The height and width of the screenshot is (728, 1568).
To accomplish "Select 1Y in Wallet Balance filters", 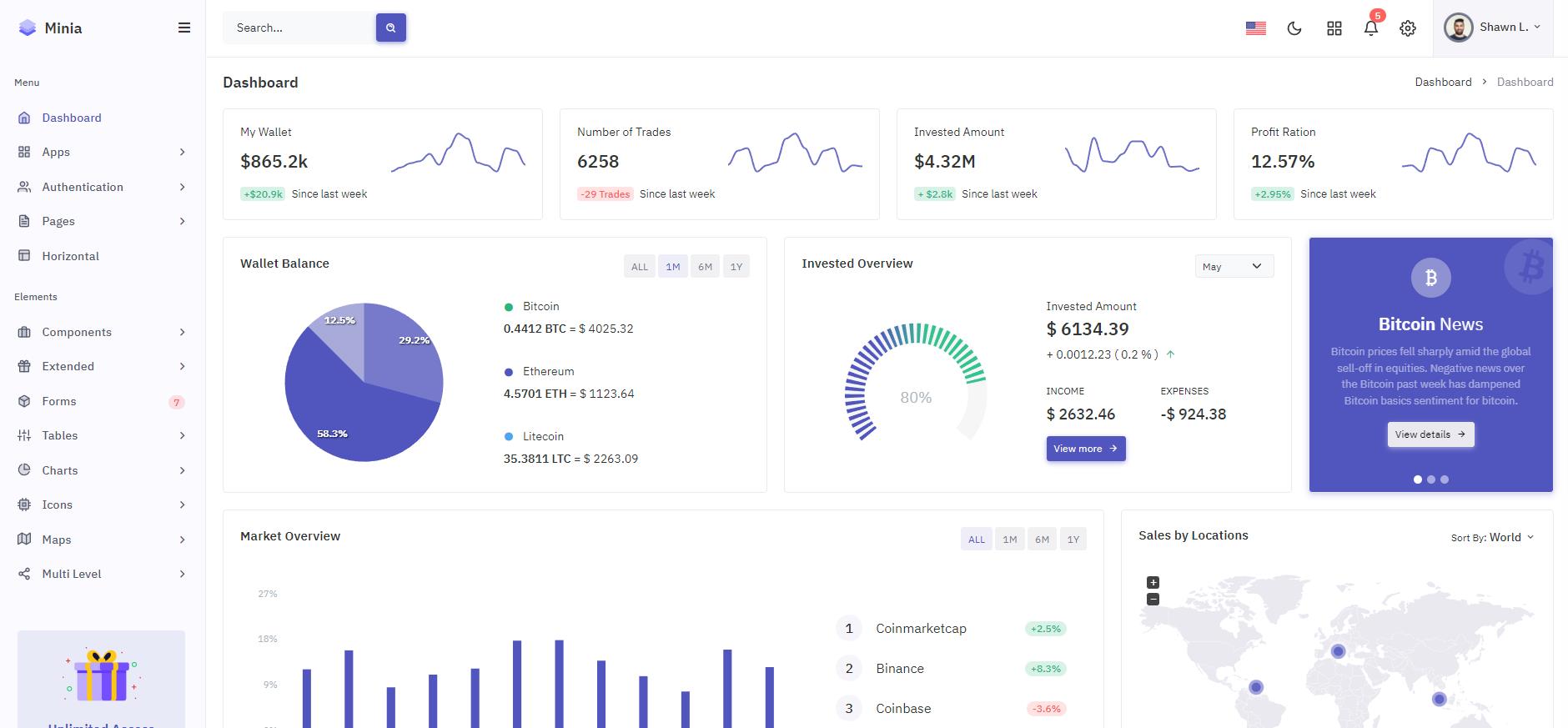I will click(736, 267).
